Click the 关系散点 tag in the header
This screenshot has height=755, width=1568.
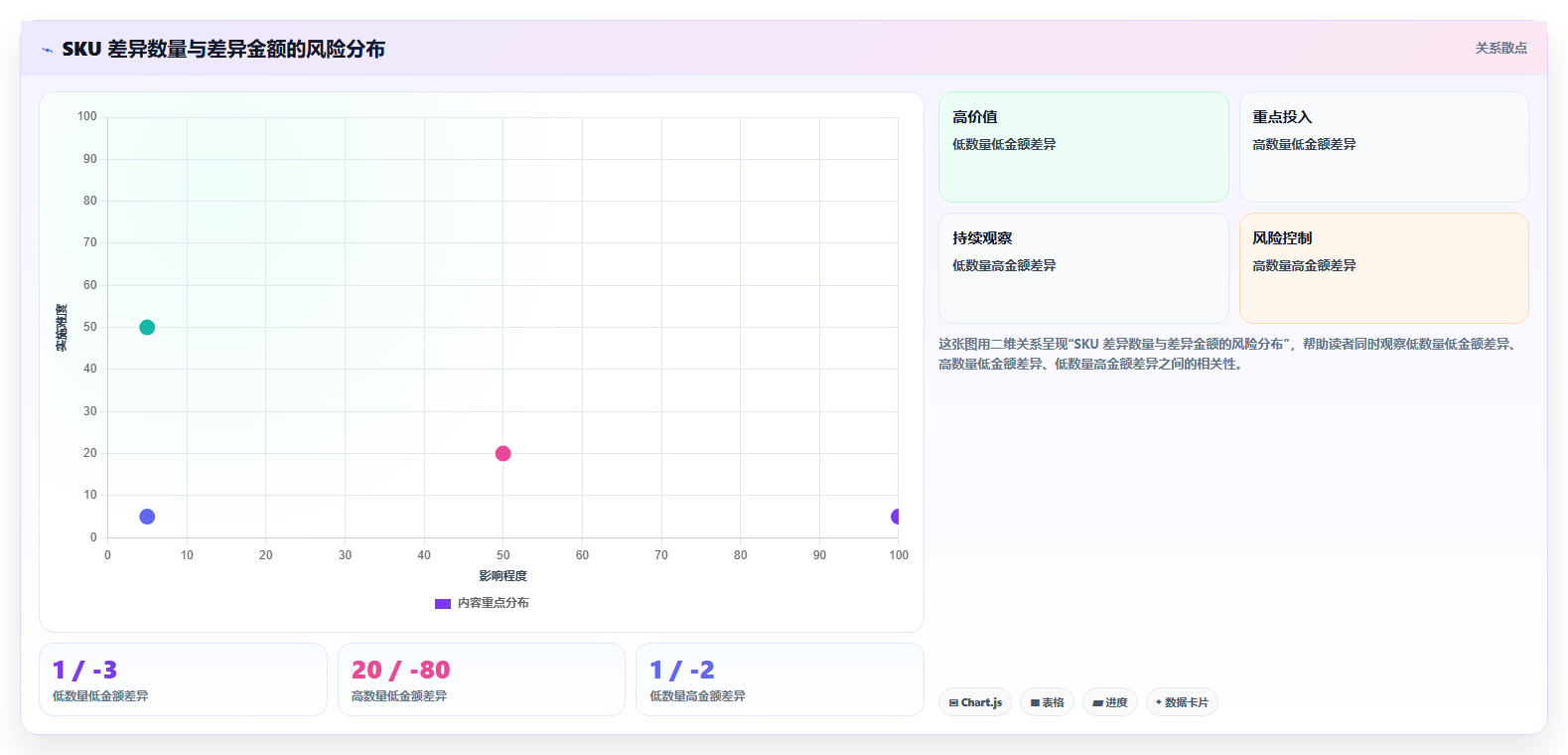coord(1500,48)
